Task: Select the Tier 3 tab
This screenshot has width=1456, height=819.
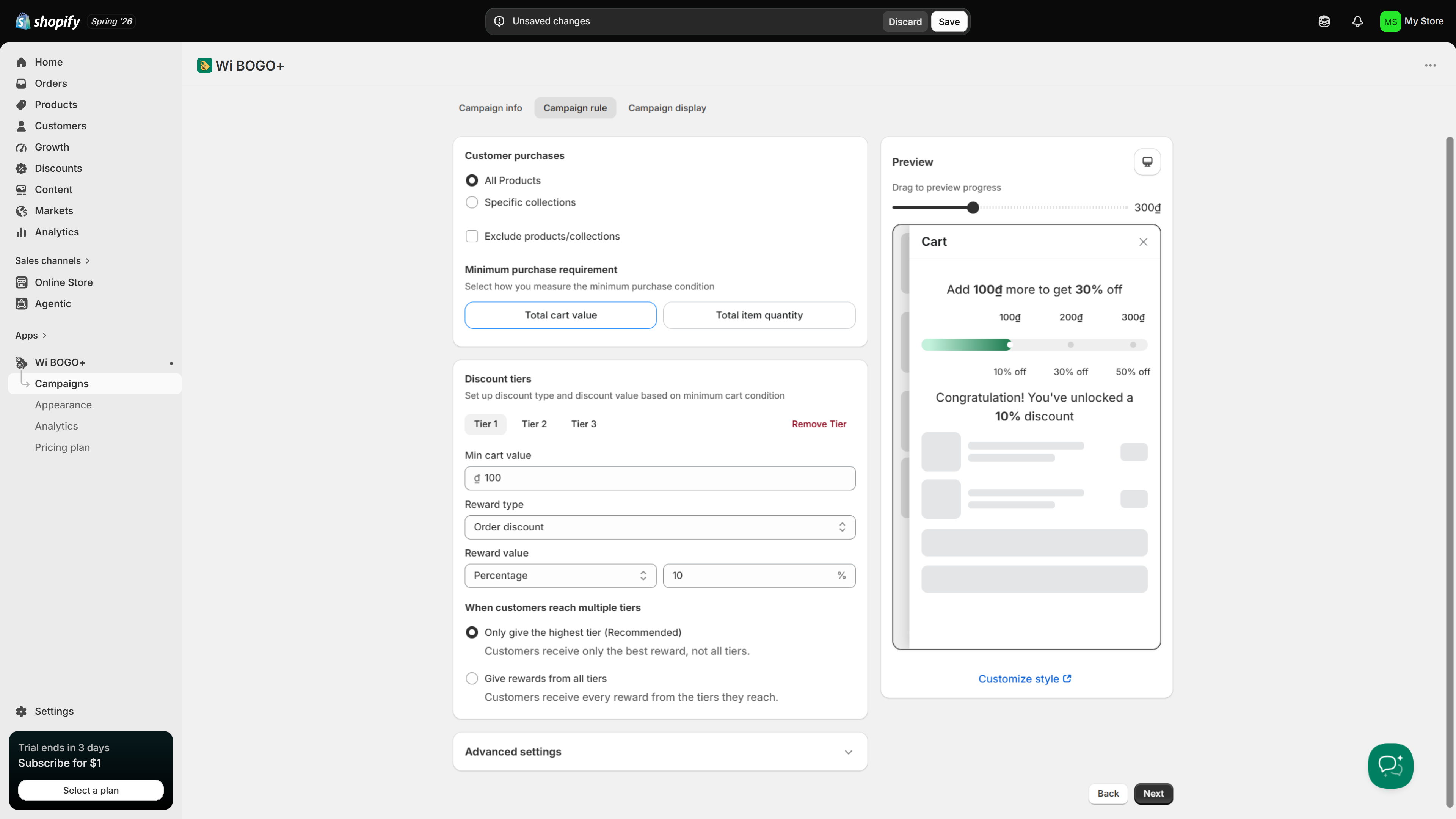Action: pyautogui.click(x=583, y=425)
